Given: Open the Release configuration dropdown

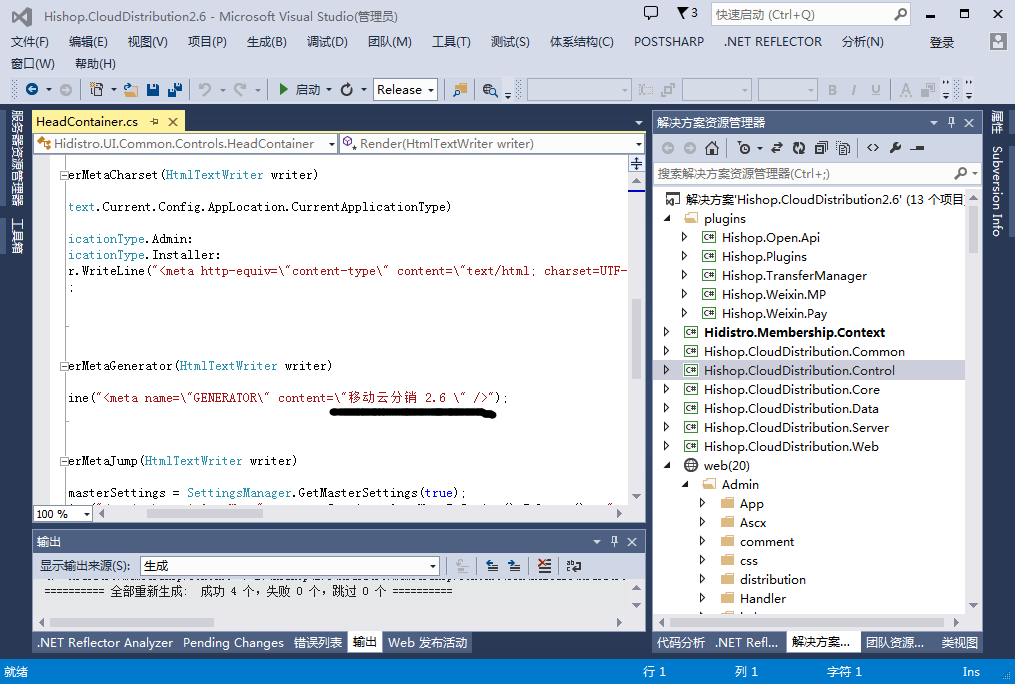Looking at the screenshot, I should coord(405,89).
